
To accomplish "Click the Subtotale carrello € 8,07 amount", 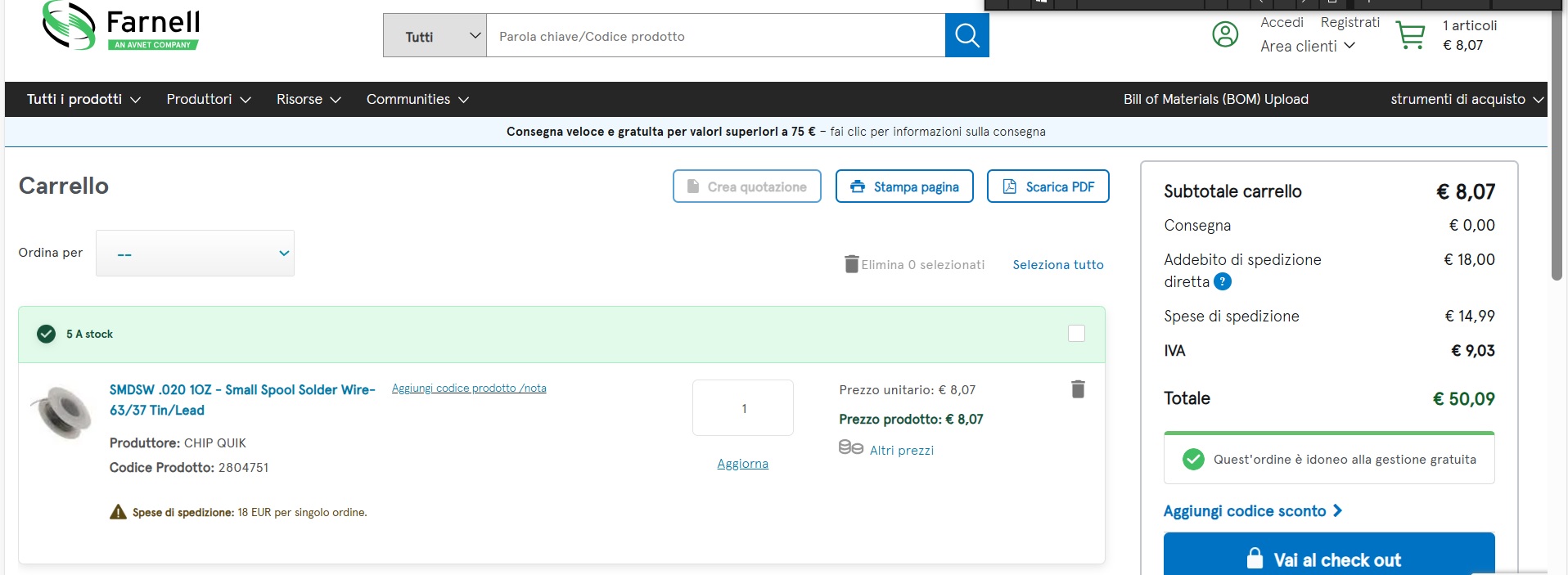I will tap(1466, 192).
